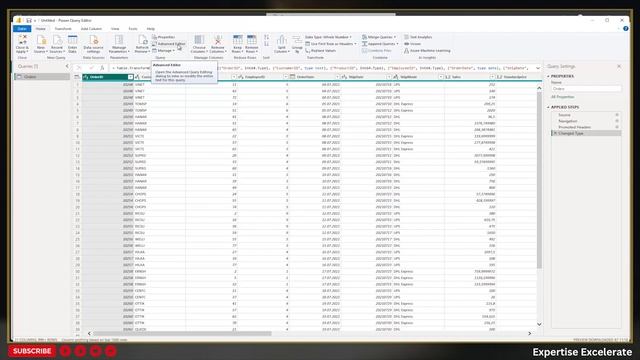640x360 pixels.
Task: Sort ascending using the ribbon icon
Action: 267,38
